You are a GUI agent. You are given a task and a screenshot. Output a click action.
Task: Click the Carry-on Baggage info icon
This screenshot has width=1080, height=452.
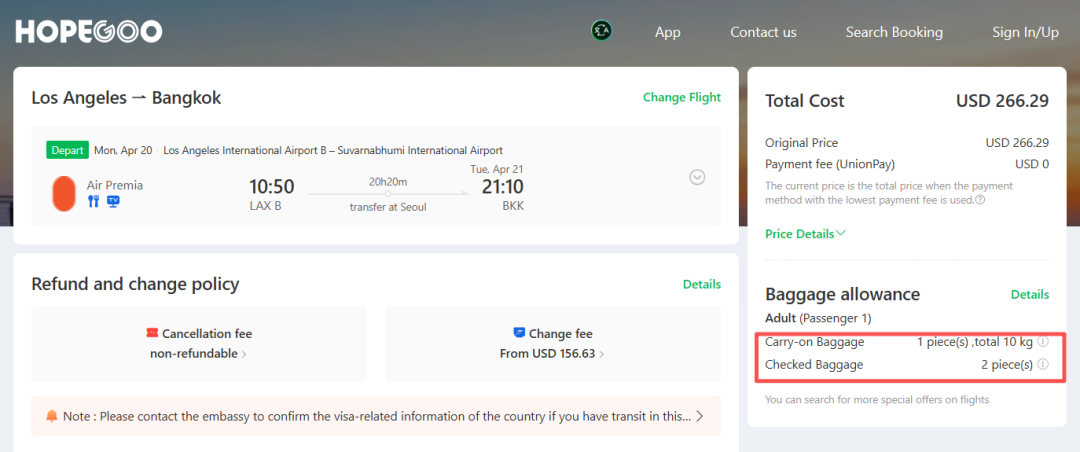point(1043,342)
